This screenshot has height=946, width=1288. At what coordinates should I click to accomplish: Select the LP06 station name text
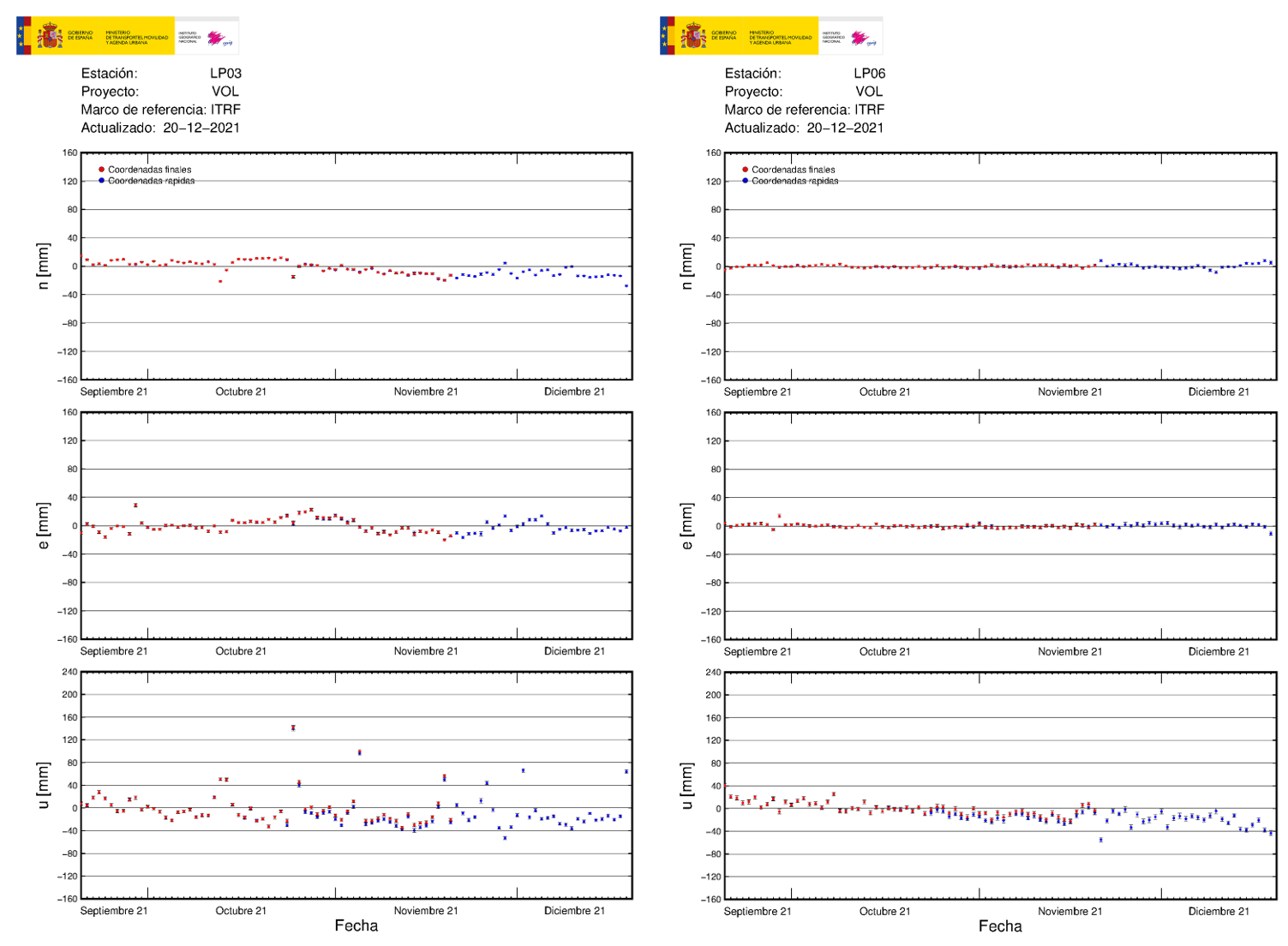(869, 74)
